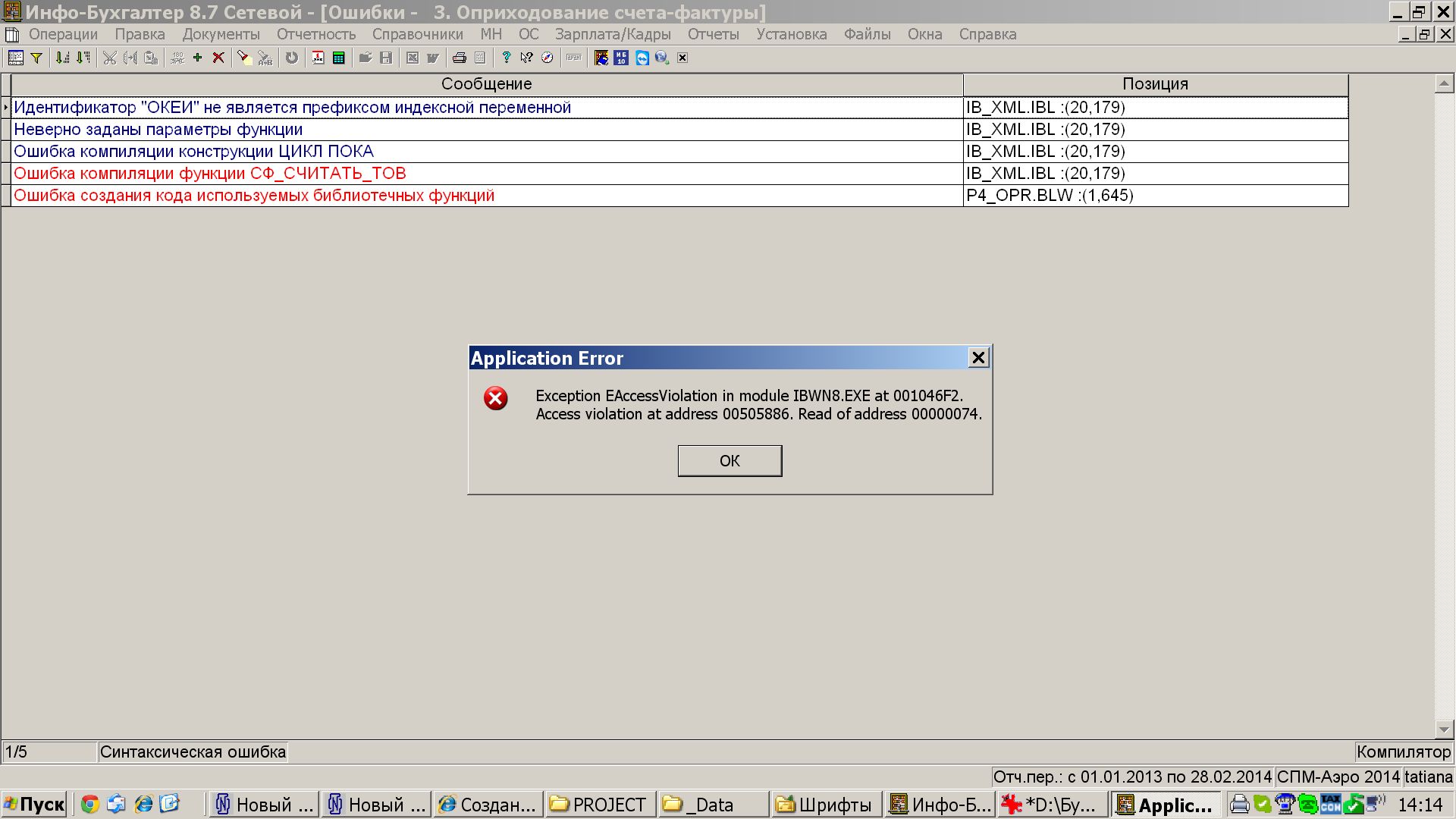Open the Правка menu
Viewport: 1456px width, 819px height.
pos(140,34)
